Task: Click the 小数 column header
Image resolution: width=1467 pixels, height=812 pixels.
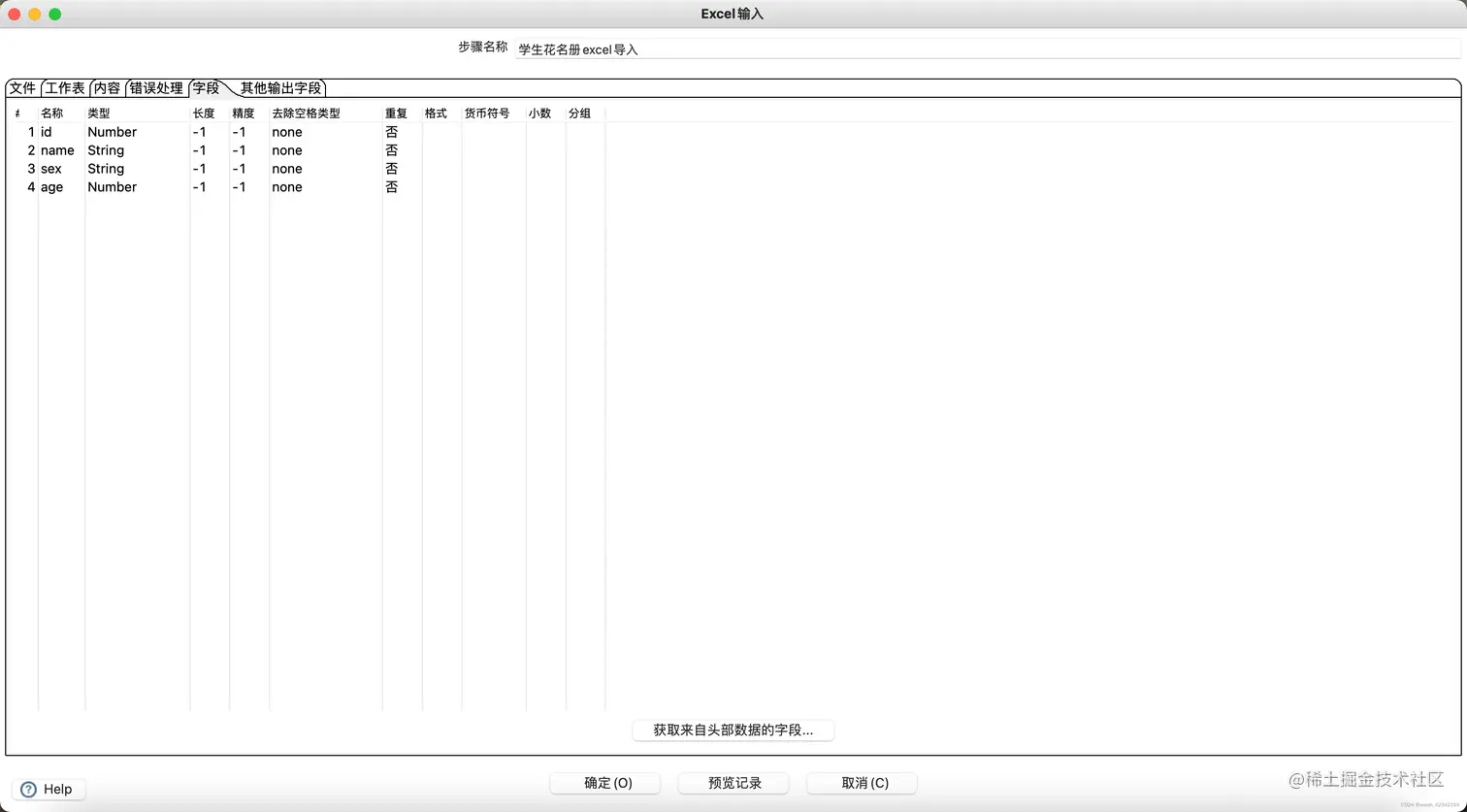Action: click(545, 114)
